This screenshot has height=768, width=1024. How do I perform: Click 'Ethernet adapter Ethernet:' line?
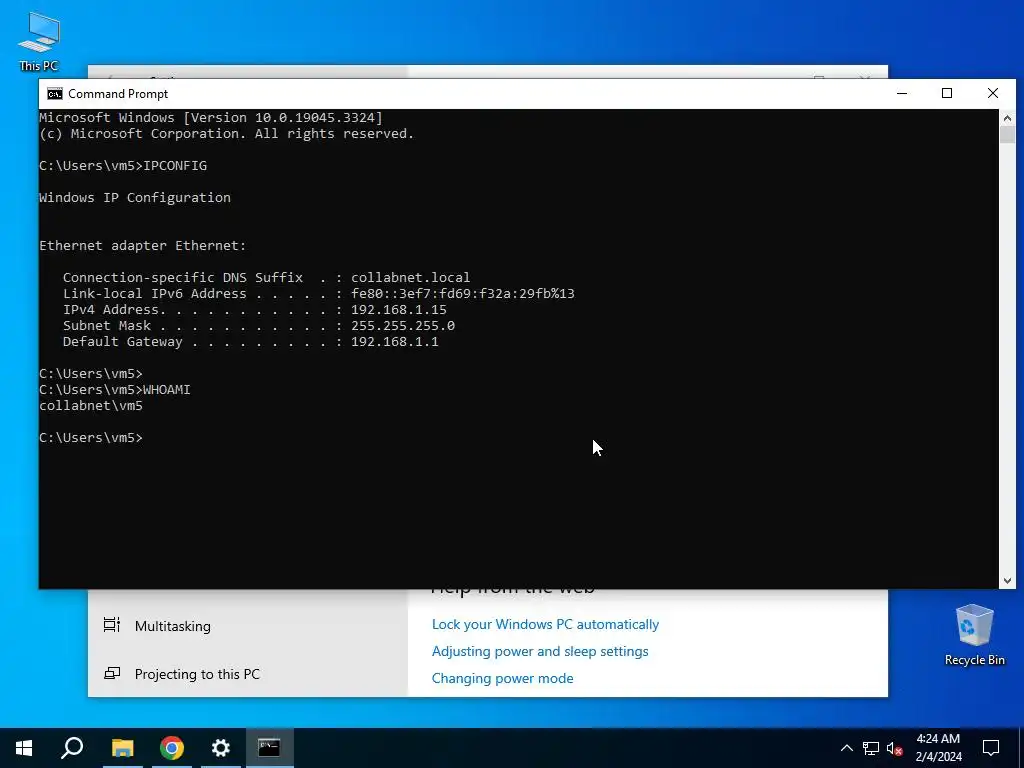(x=143, y=246)
